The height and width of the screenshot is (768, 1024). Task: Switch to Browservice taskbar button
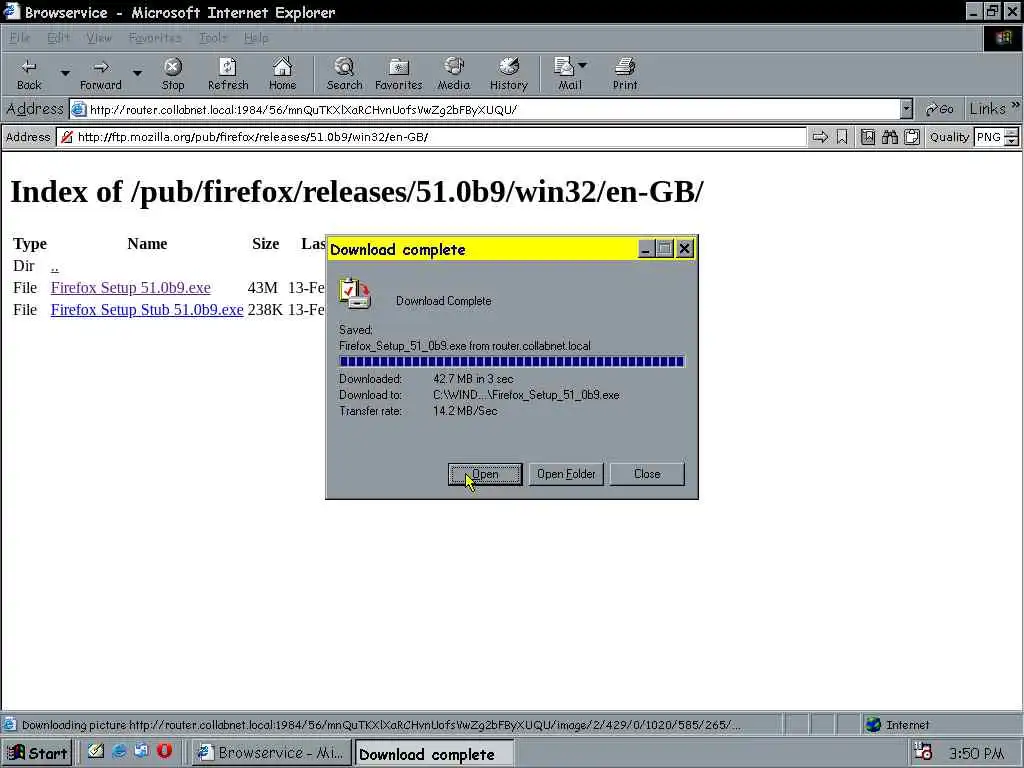(x=272, y=753)
